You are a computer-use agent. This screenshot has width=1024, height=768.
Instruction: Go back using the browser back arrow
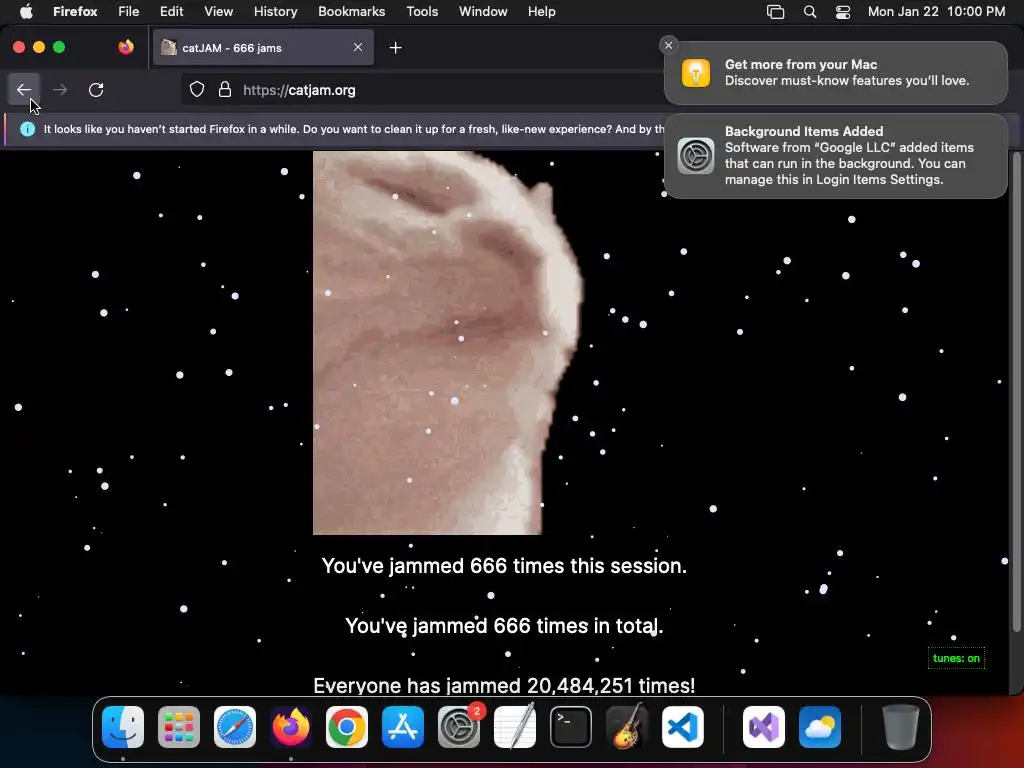[24, 89]
